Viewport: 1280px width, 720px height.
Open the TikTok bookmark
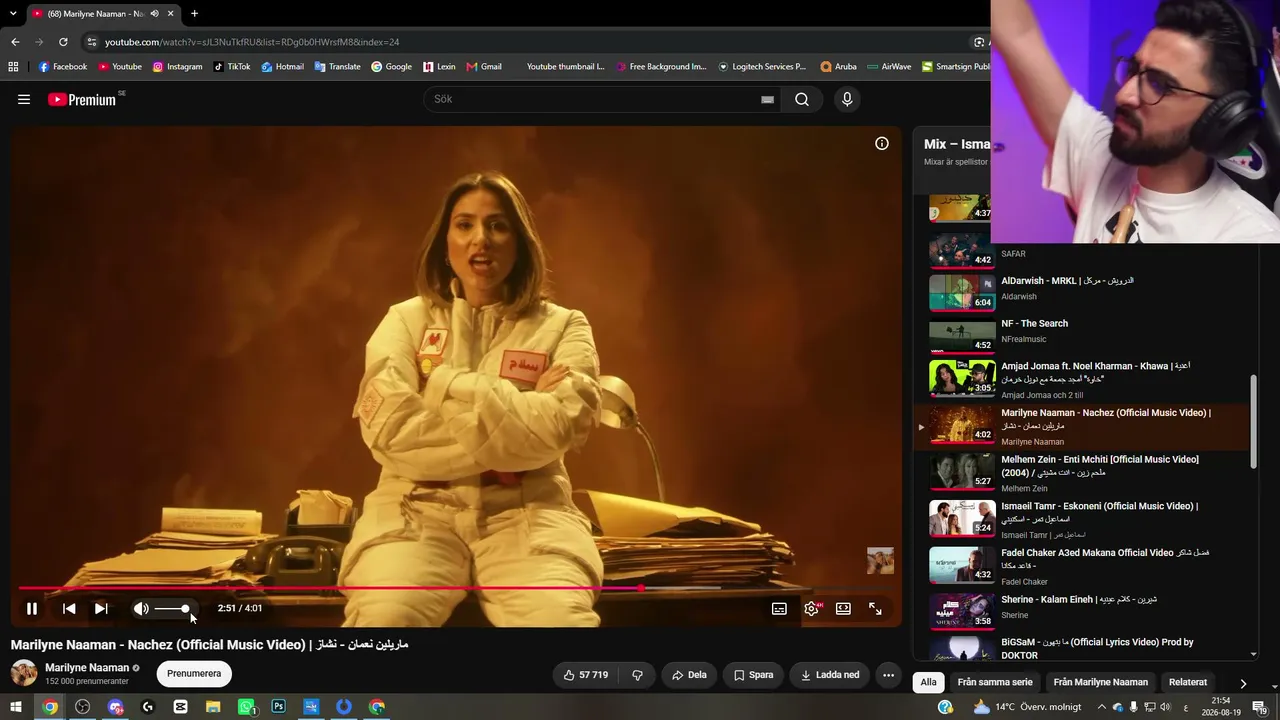coord(232,67)
